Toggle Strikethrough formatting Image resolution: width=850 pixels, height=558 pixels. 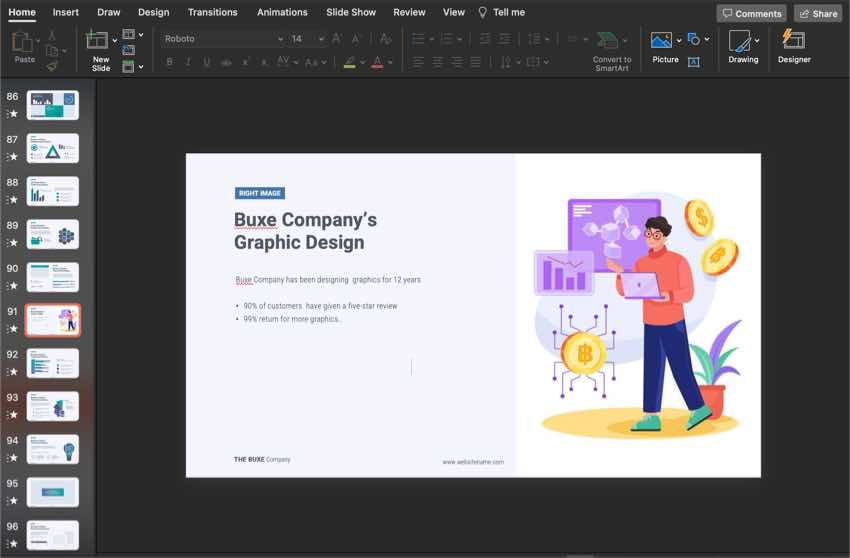click(226, 63)
